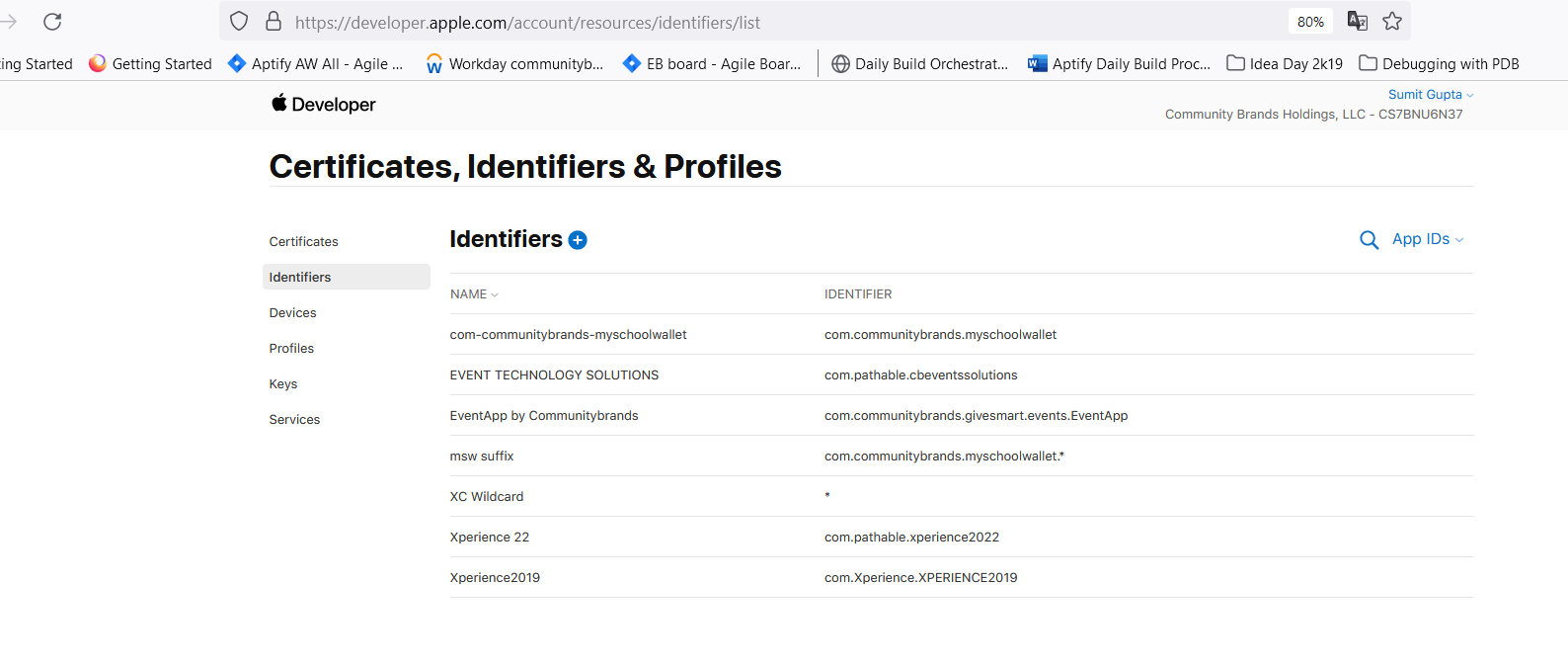Open Devices in the sidebar
Viewport: 1568px width, 665px height.
[293, 313]
